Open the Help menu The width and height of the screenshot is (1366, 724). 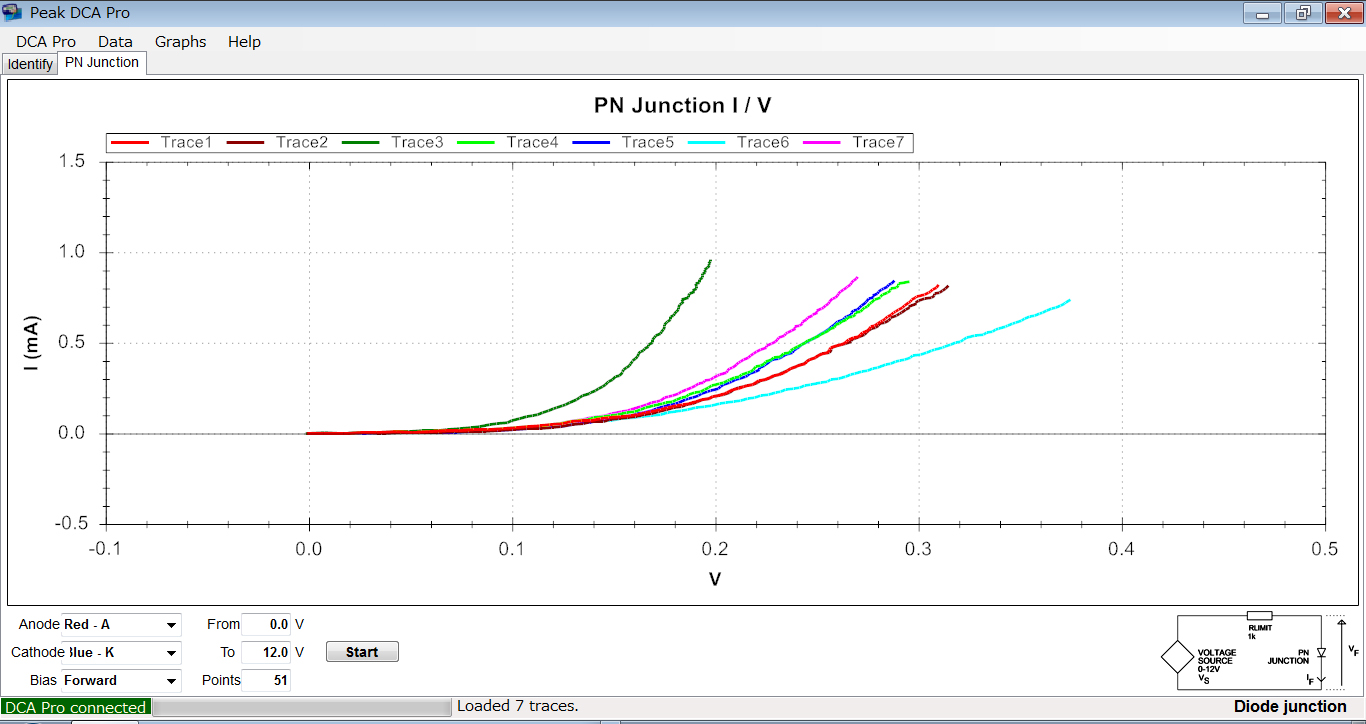(x=244, y=42)
